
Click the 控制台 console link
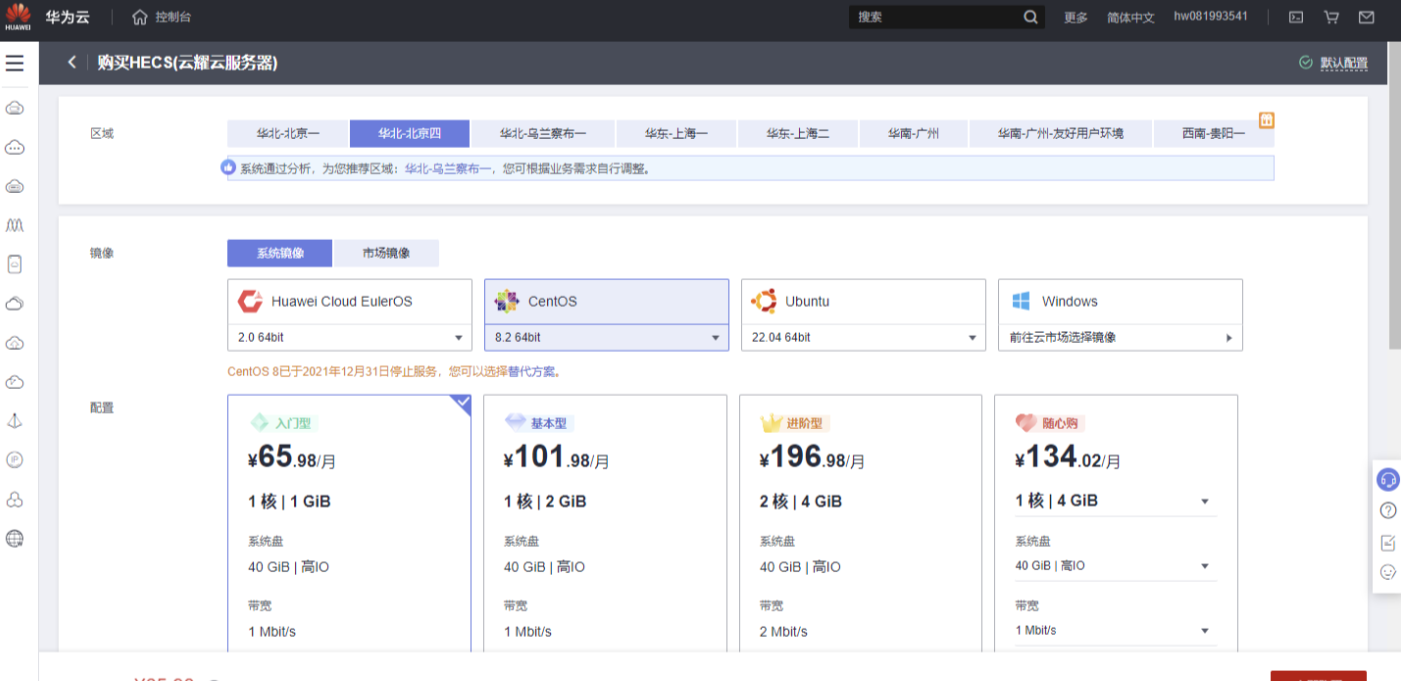click(x=173, y=17)
